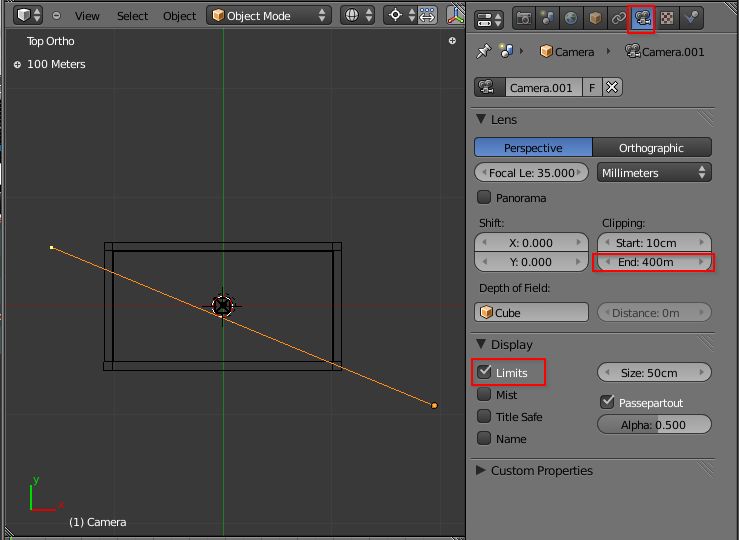Screen dimensions: 739x540
Task: Click the pin icon in properties breadcrumb
Action: coord(484,51)
